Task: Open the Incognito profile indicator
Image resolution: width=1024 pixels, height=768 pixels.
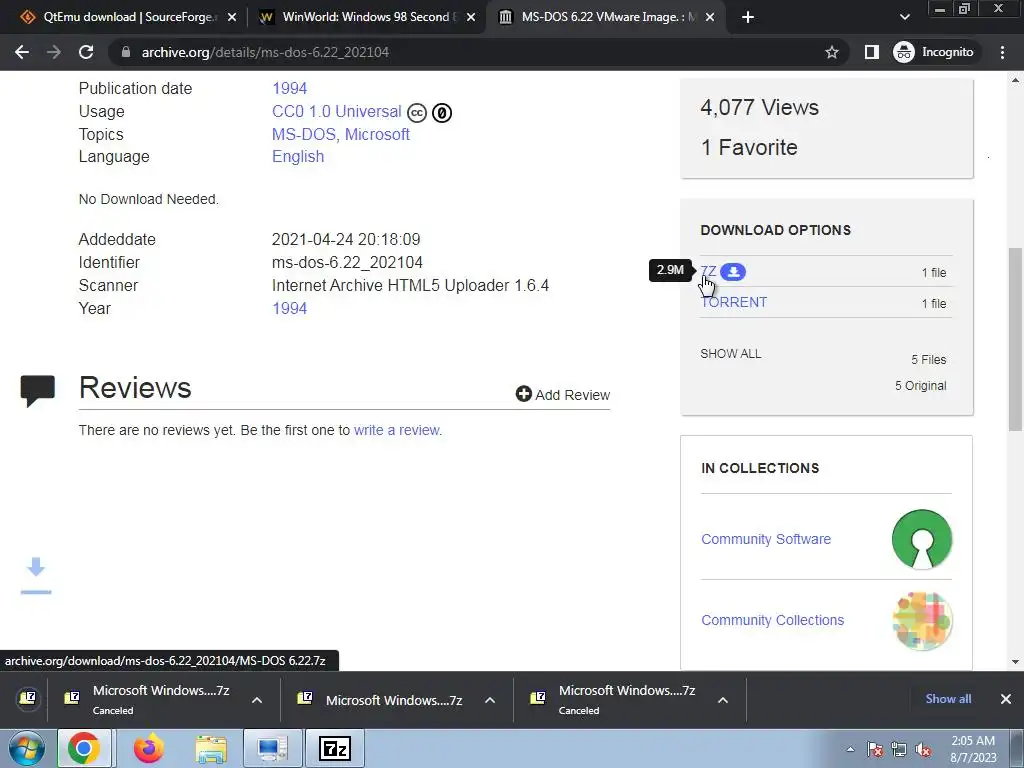Action: pyautogui.click(x=934, y=52)
